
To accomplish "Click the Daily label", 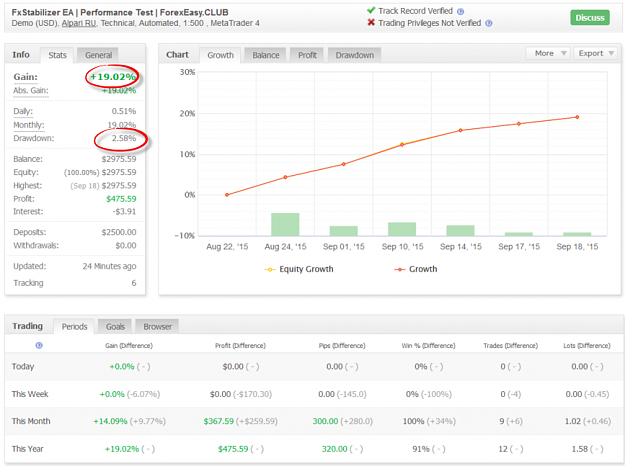I will [23, 111].
